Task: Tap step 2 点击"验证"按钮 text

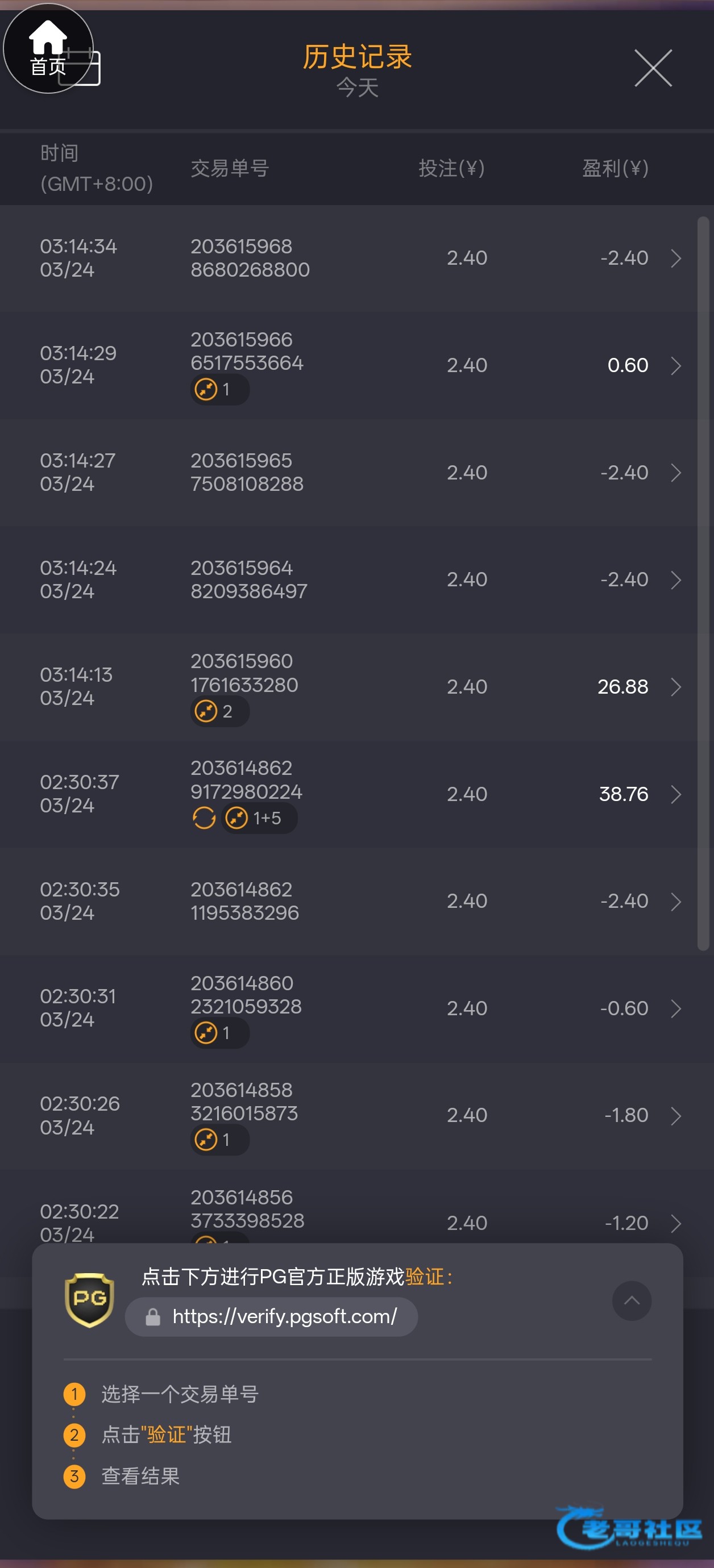Action: coord(165,1434)
